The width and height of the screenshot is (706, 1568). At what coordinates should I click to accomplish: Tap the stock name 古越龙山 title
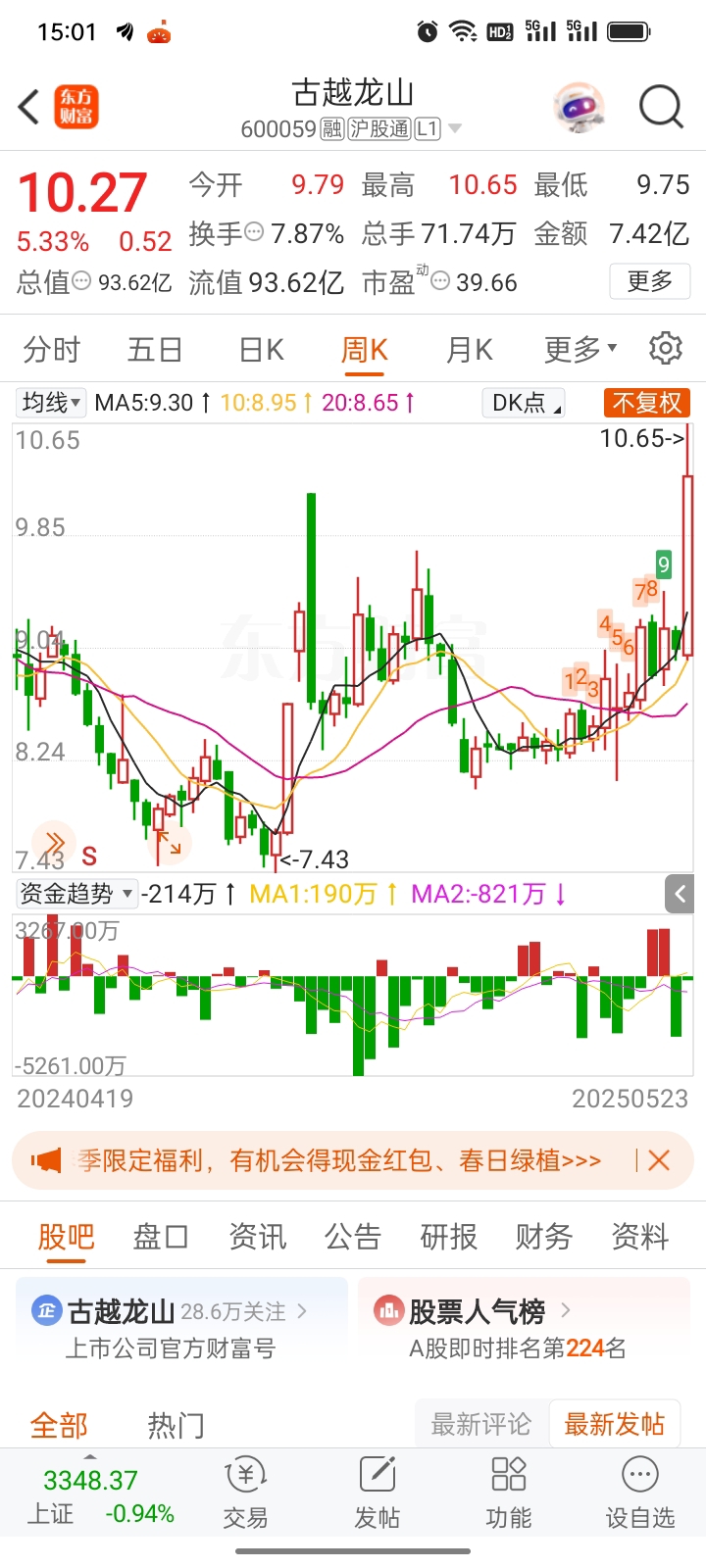[x=353, y=93]
